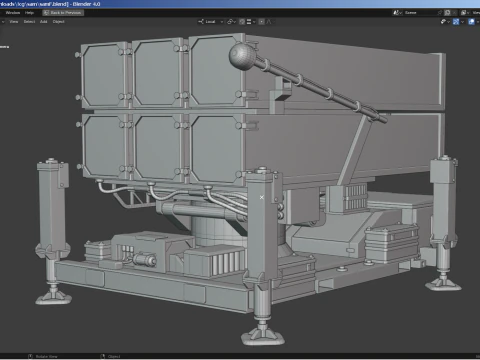The image size is (480, 360).
Task: Click the delete scene icon
Action: (454, 13)
